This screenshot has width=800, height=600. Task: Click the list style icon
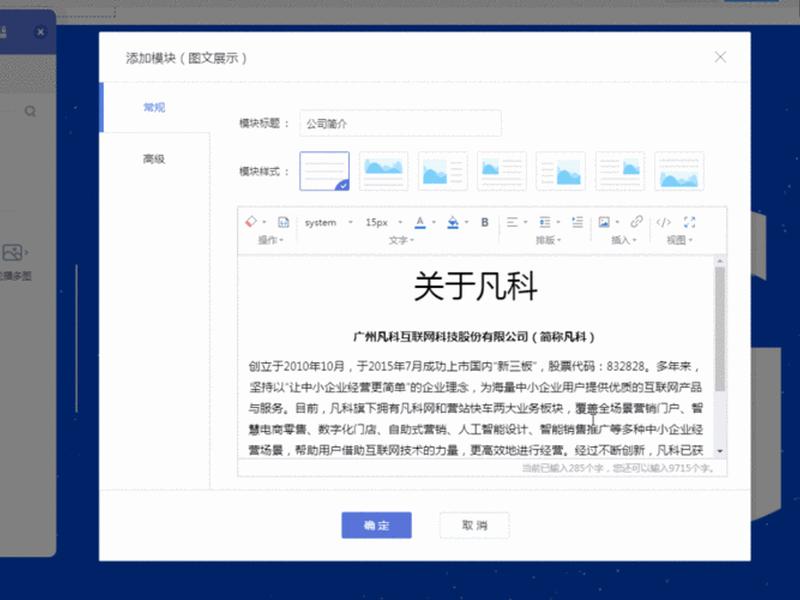544,222
